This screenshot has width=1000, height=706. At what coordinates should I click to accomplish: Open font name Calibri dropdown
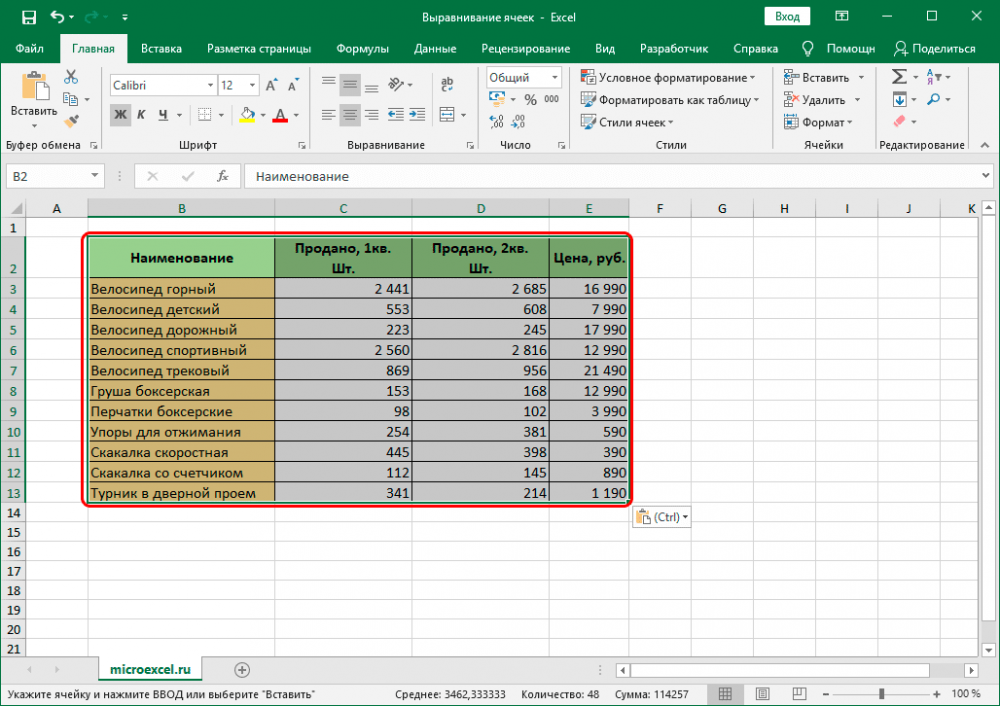210,85
